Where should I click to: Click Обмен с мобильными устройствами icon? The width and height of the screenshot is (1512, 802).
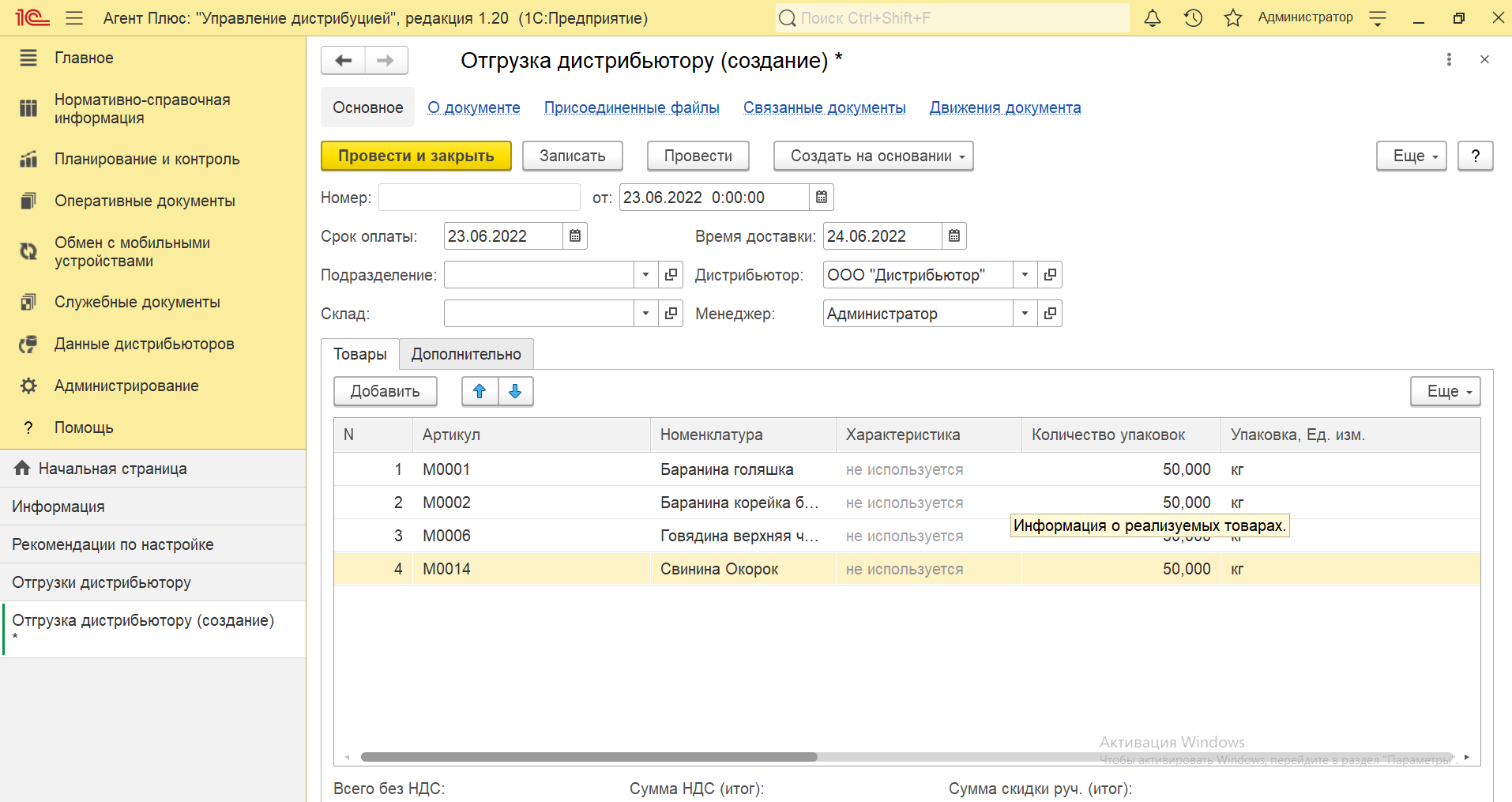click(28, 251)
